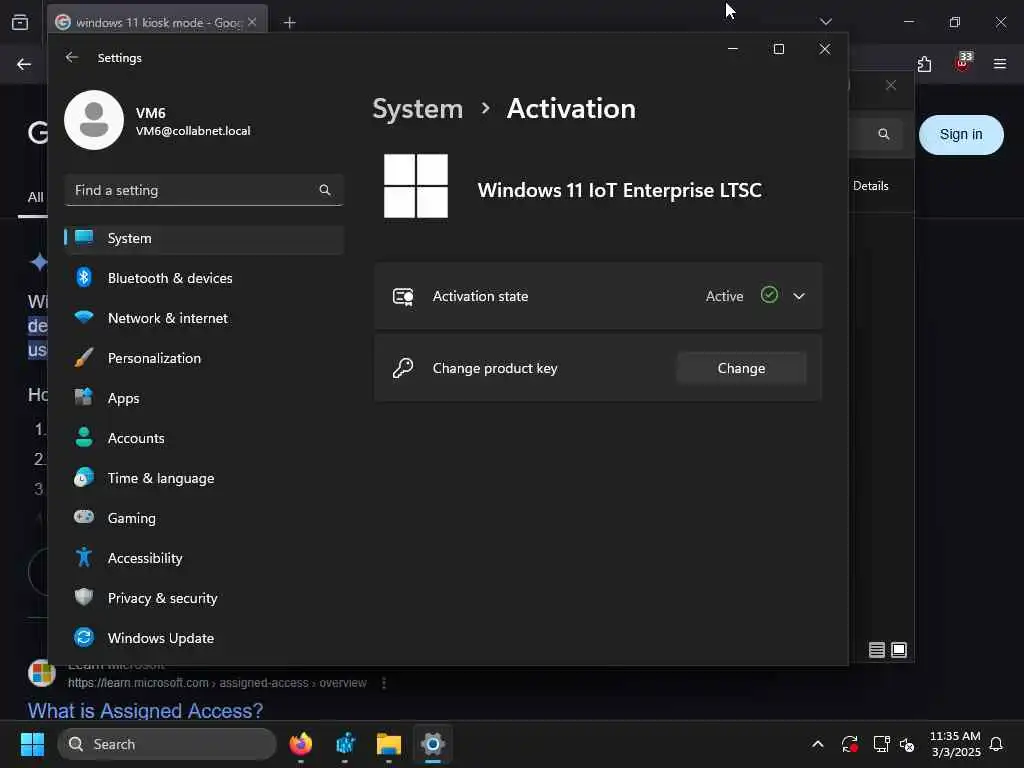
Task: Open System category in Settings sidebar
Action: click(204, 238)
